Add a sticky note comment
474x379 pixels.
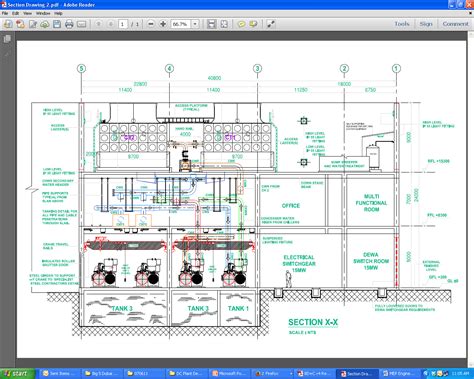[x=241, y=24]
